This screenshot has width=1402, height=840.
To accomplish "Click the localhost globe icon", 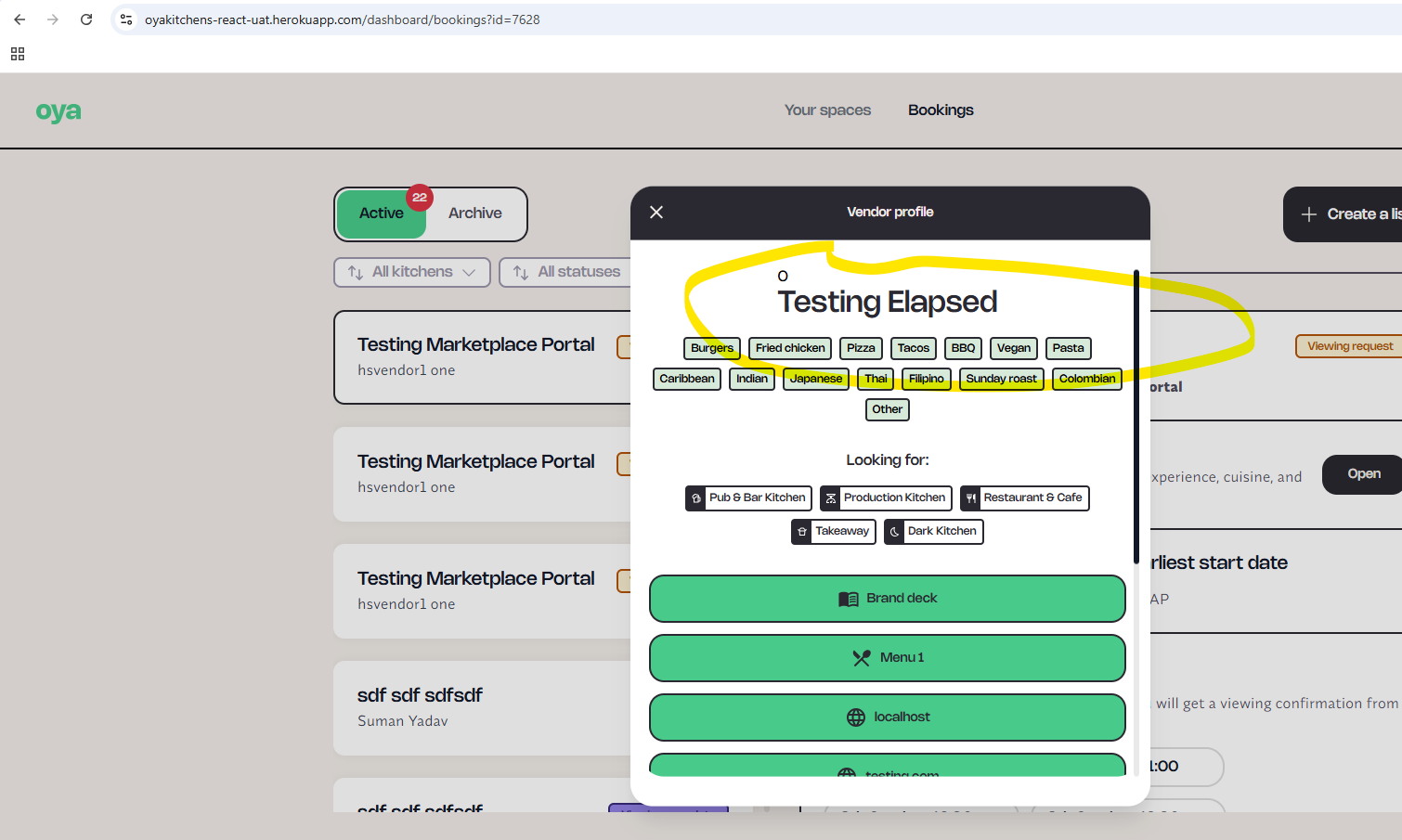I will 856,717.
